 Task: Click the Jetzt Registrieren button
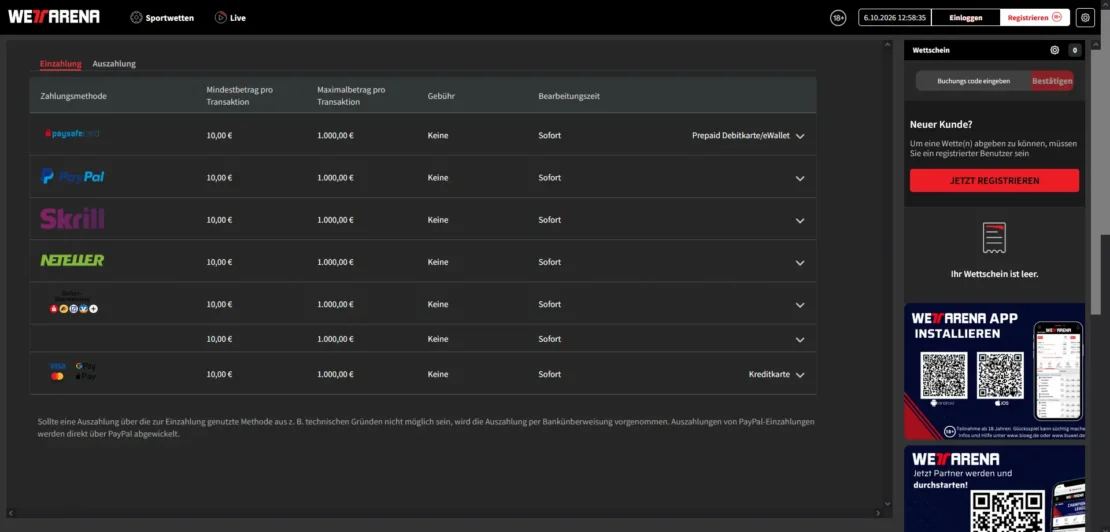[994, 180]
